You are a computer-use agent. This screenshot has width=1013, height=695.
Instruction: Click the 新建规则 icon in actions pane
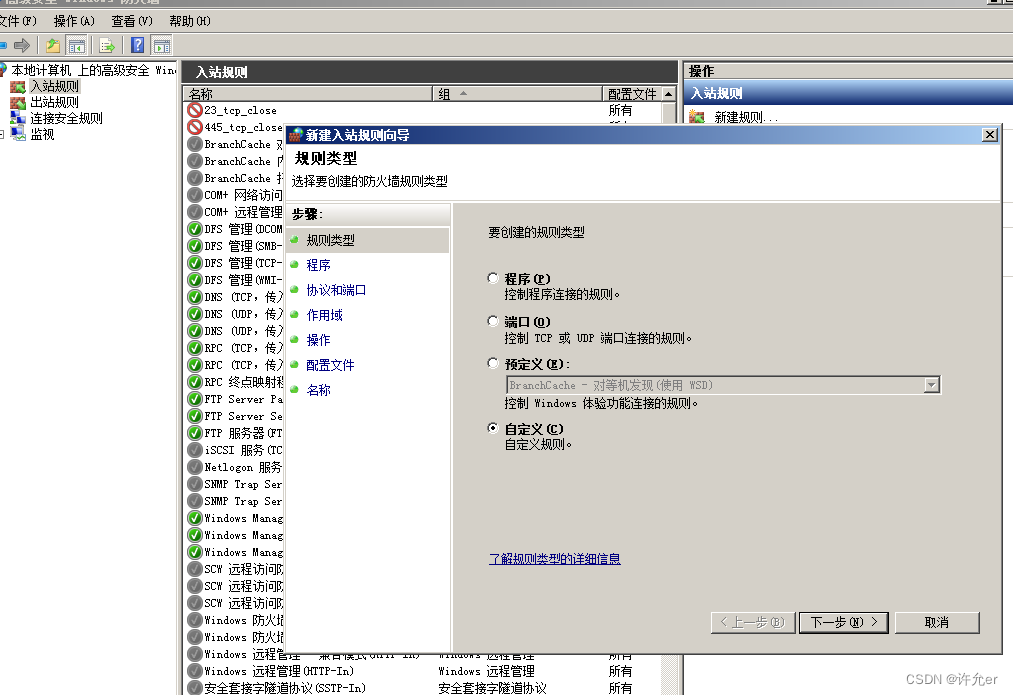pos(697,118)
